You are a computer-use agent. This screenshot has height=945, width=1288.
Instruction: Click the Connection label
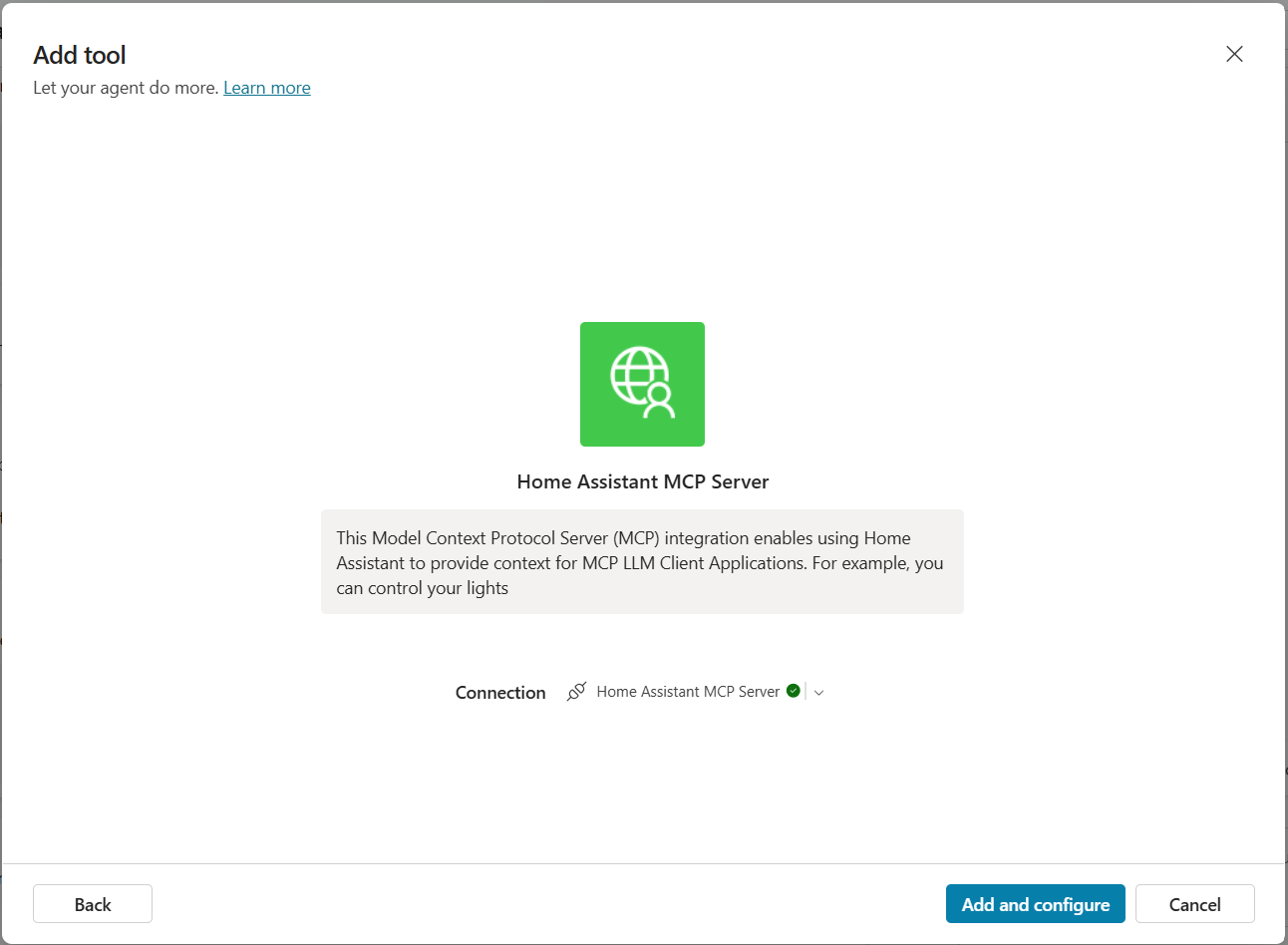pyautogui.click(x=500, y=693)
